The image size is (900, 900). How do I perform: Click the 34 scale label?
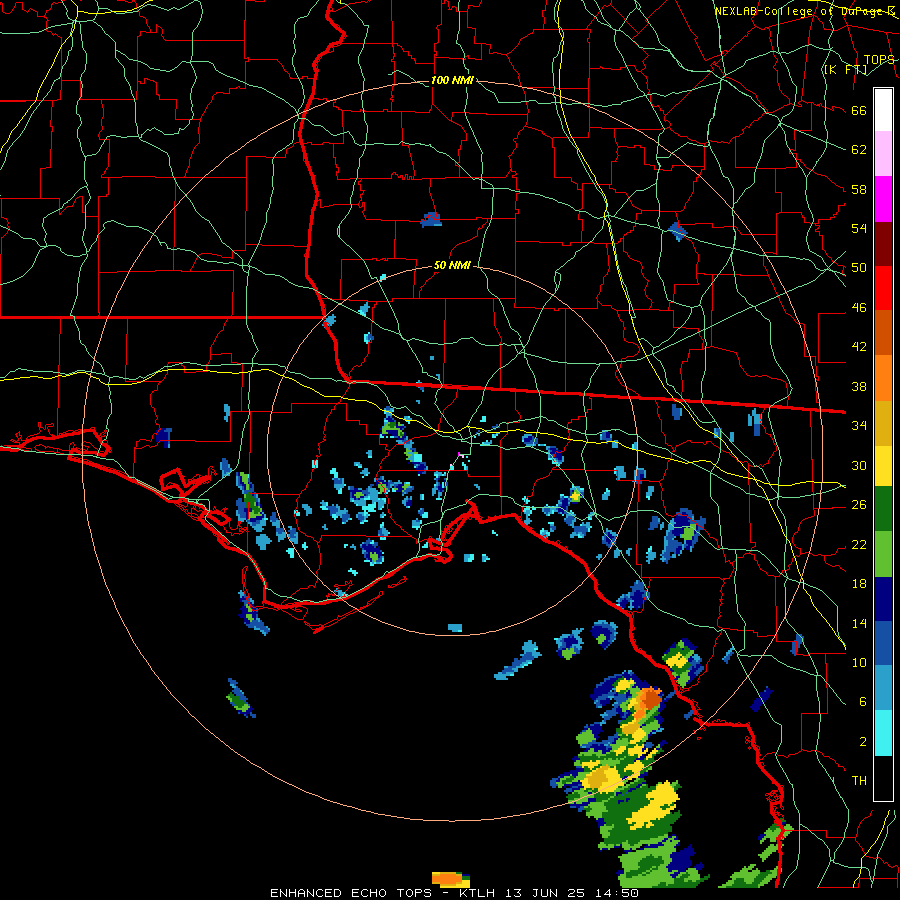coord(859,426)
